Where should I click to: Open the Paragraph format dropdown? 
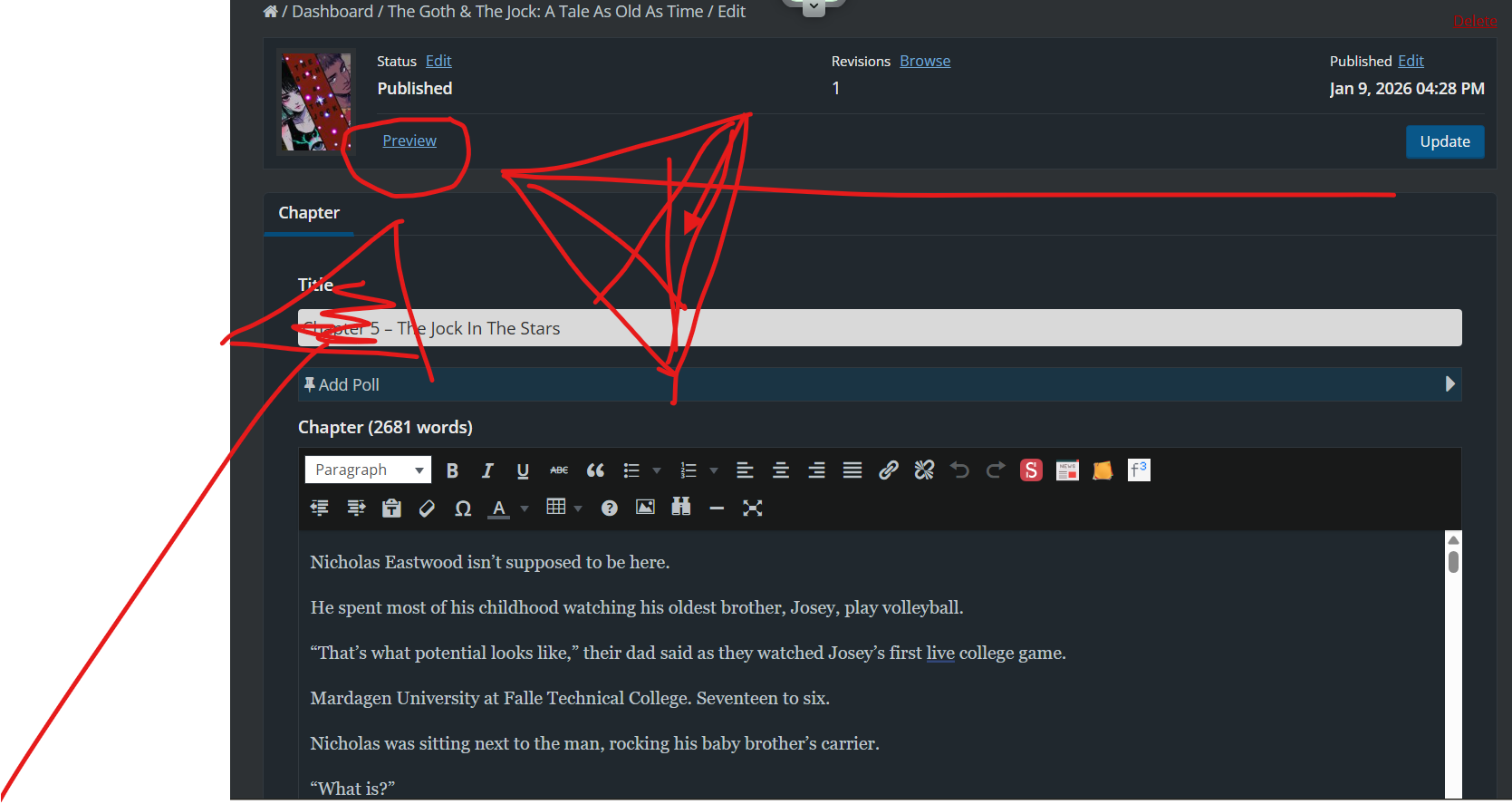point(368,470)
